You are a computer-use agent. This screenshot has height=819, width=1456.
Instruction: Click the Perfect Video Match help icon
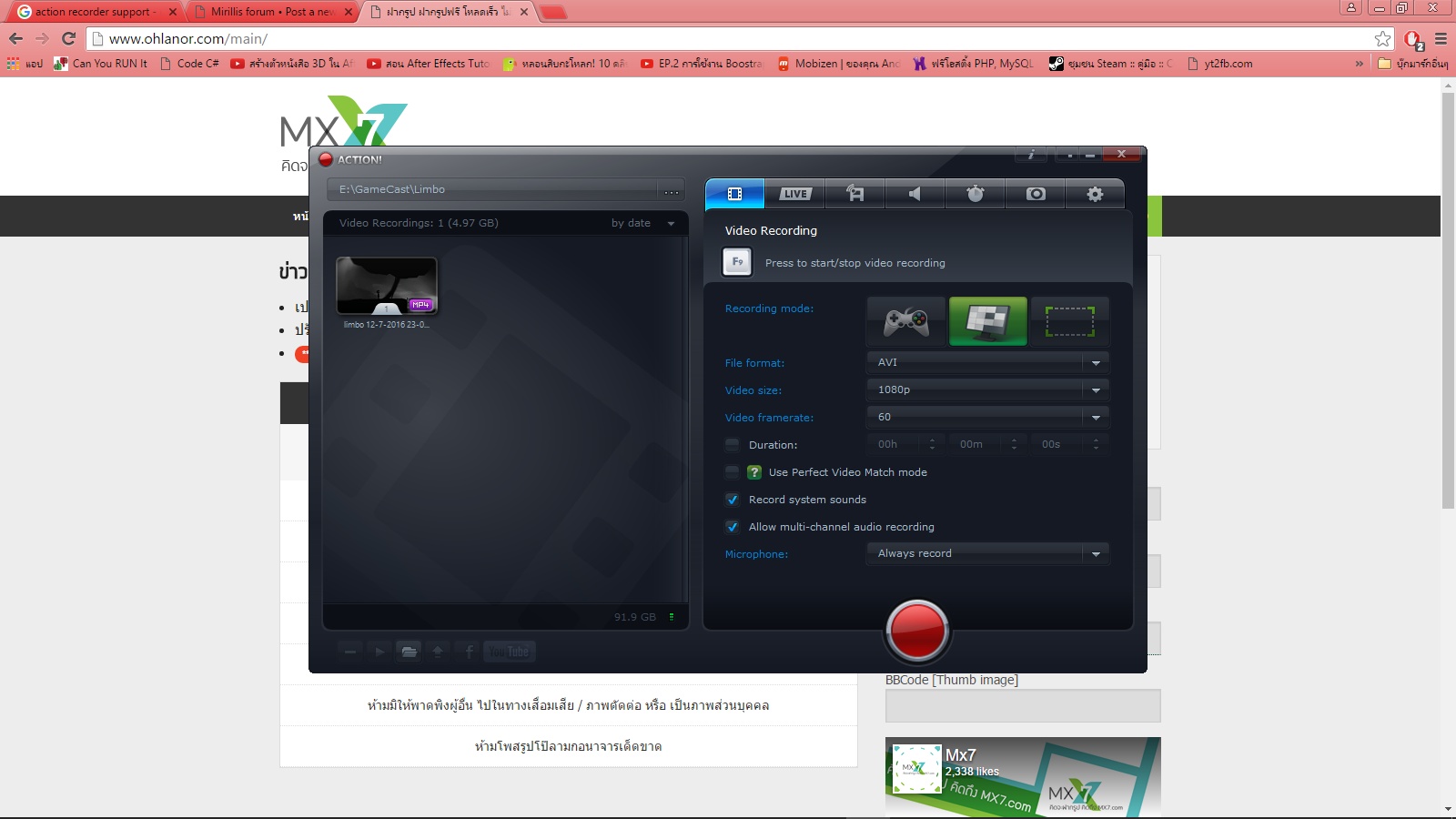754,472
